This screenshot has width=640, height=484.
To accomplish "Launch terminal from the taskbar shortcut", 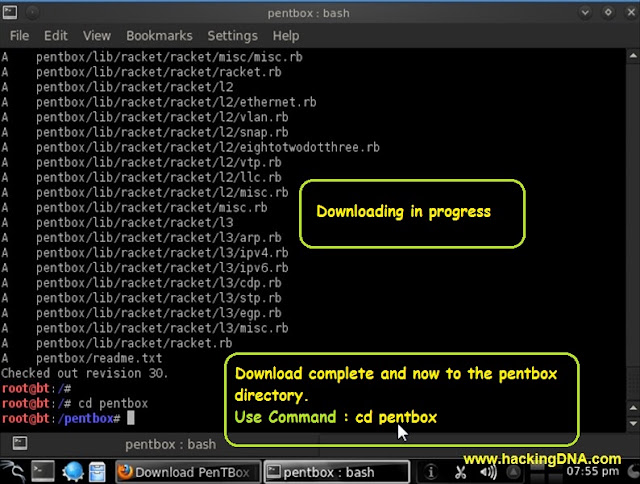I will [42, 472].
